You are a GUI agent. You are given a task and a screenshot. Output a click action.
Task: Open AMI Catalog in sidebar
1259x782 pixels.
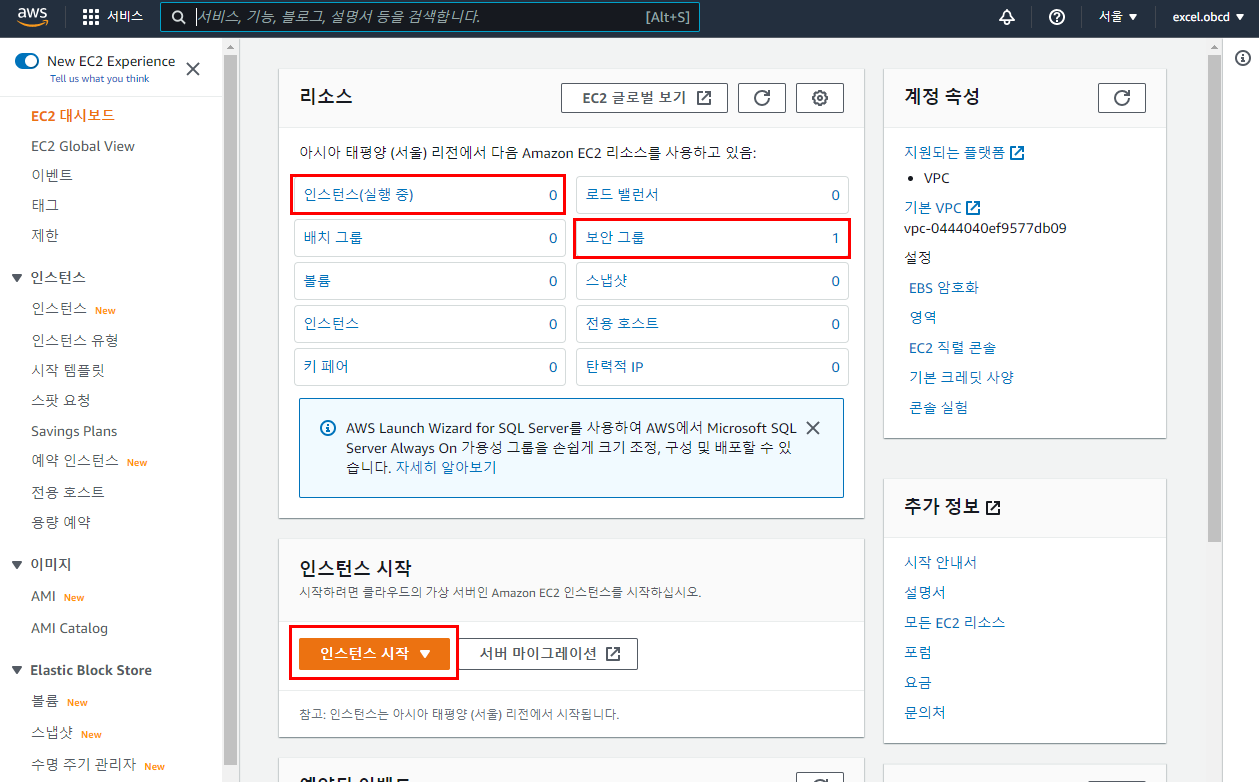pyautogui.click(x=69, y=628)
